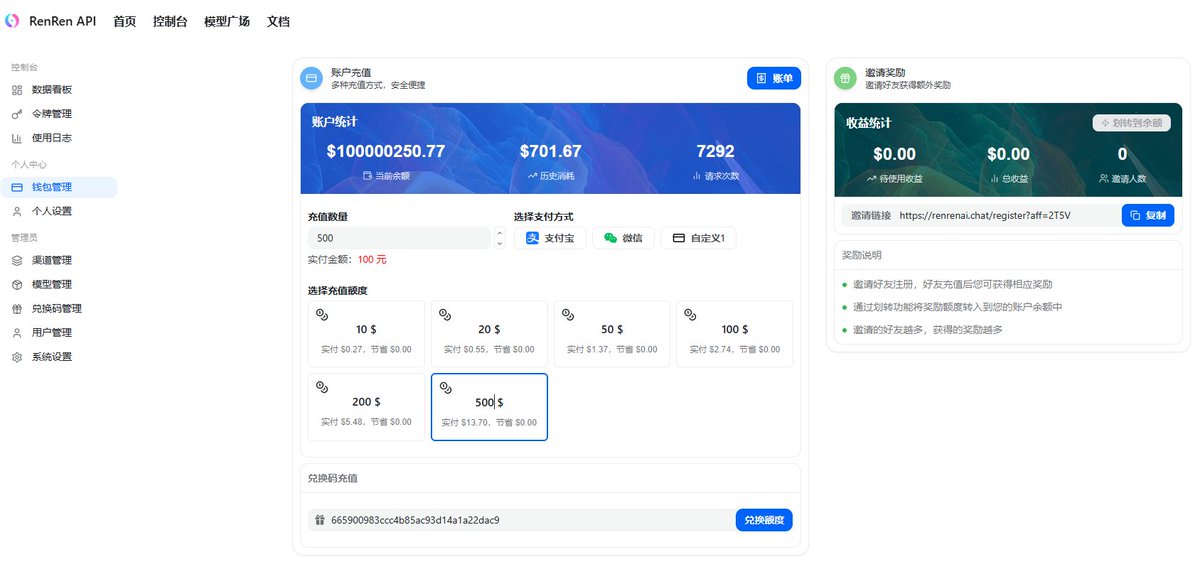Increase 充值数量 with the up arrow
This screenshot has width=1200, height=574.
pos(500,233)
